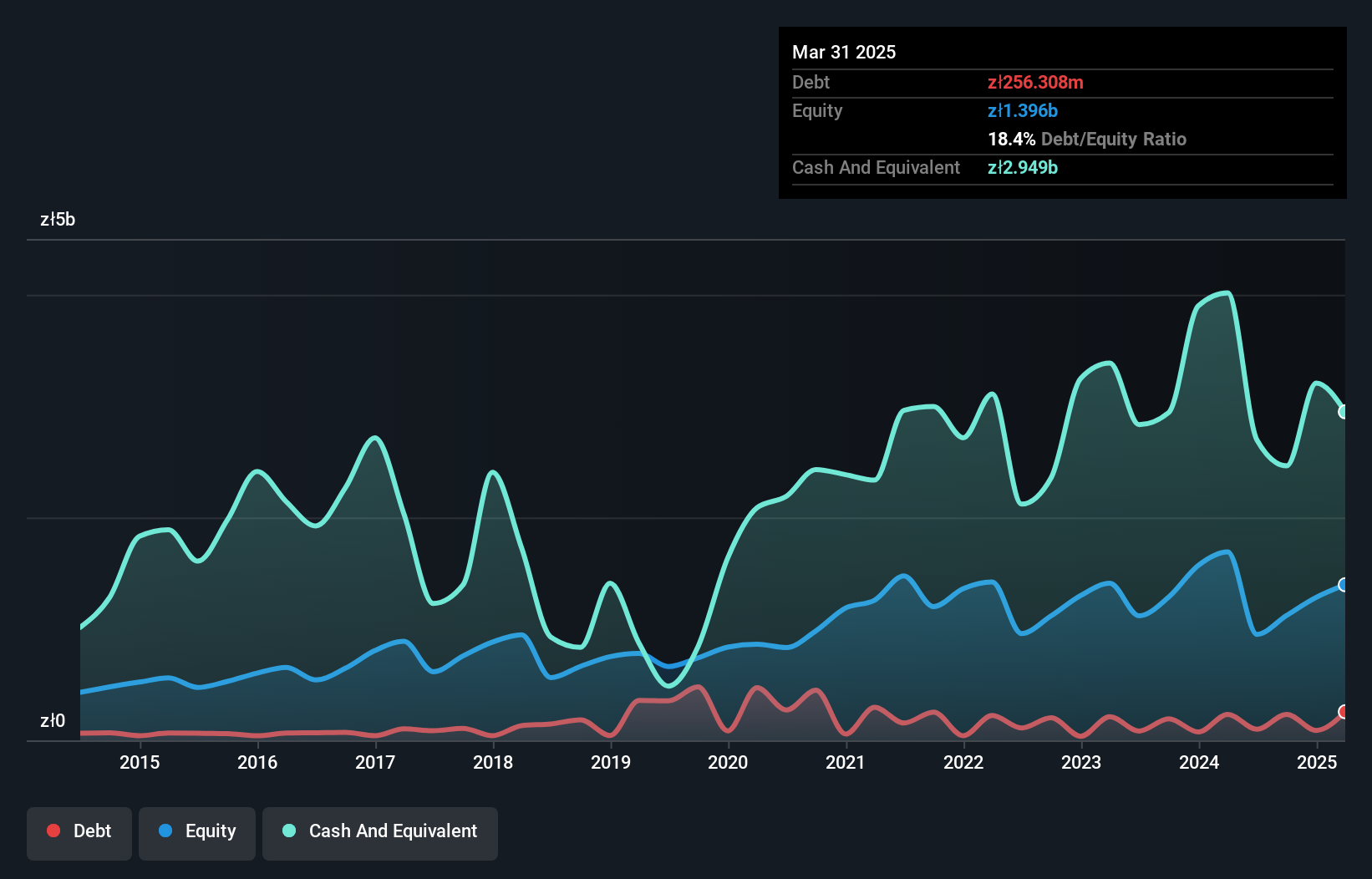Select the 2020 year label
The height and width of the screenshot is (879, 1372).
tap(728, 762)
